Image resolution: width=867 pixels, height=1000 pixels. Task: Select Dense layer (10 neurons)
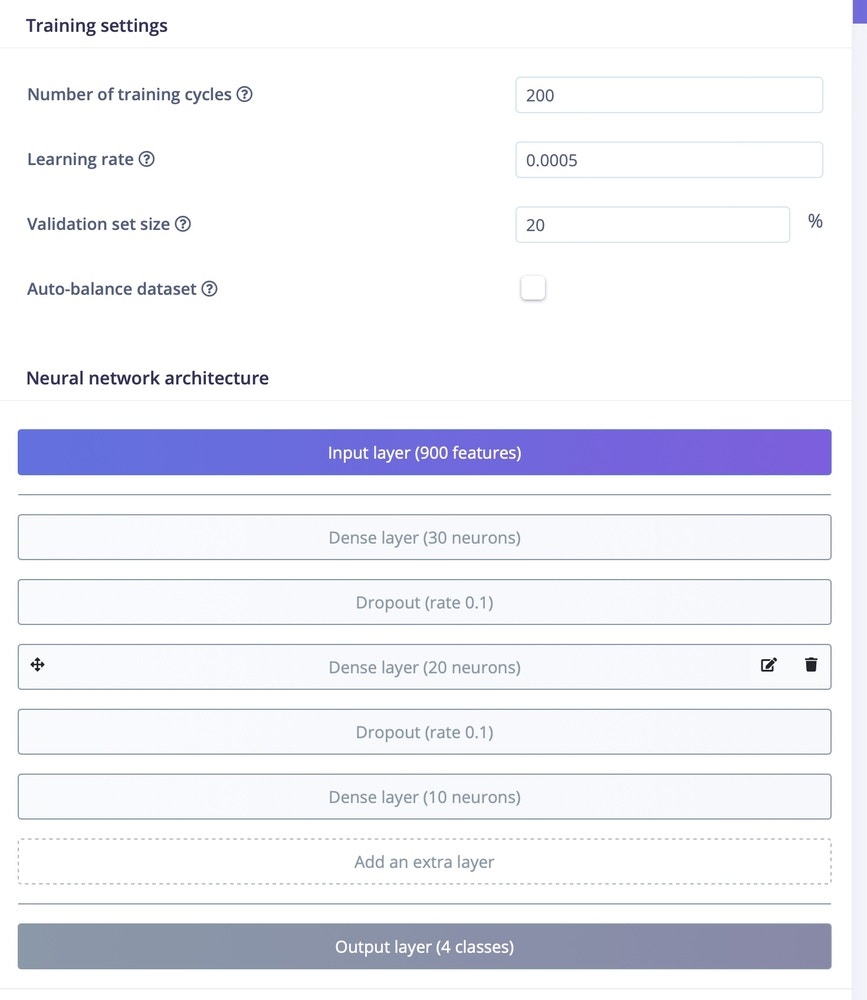click(x=424, y=797)
